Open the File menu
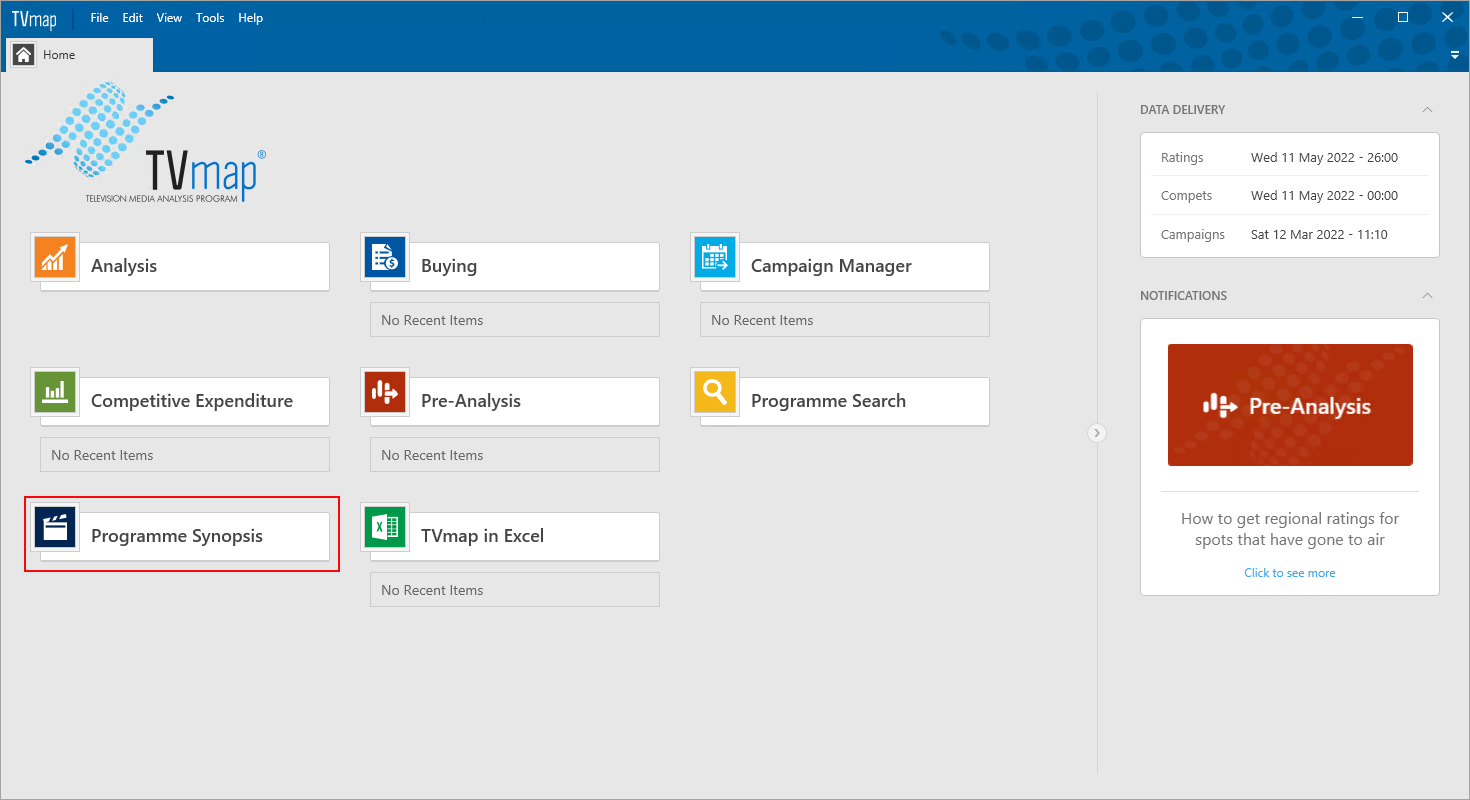Viewport: 1470px width, 800px height. (x=99, y=18)
